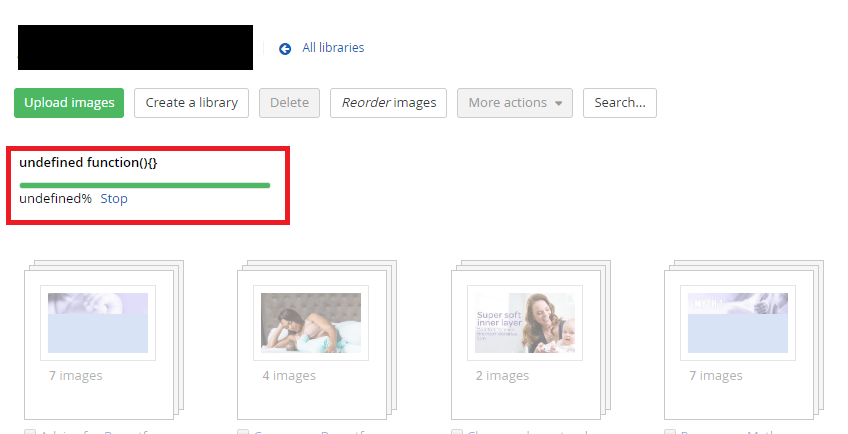Open the MYTH 1 library thumbnail
The image size is (848, 434).
coord(738,323)
